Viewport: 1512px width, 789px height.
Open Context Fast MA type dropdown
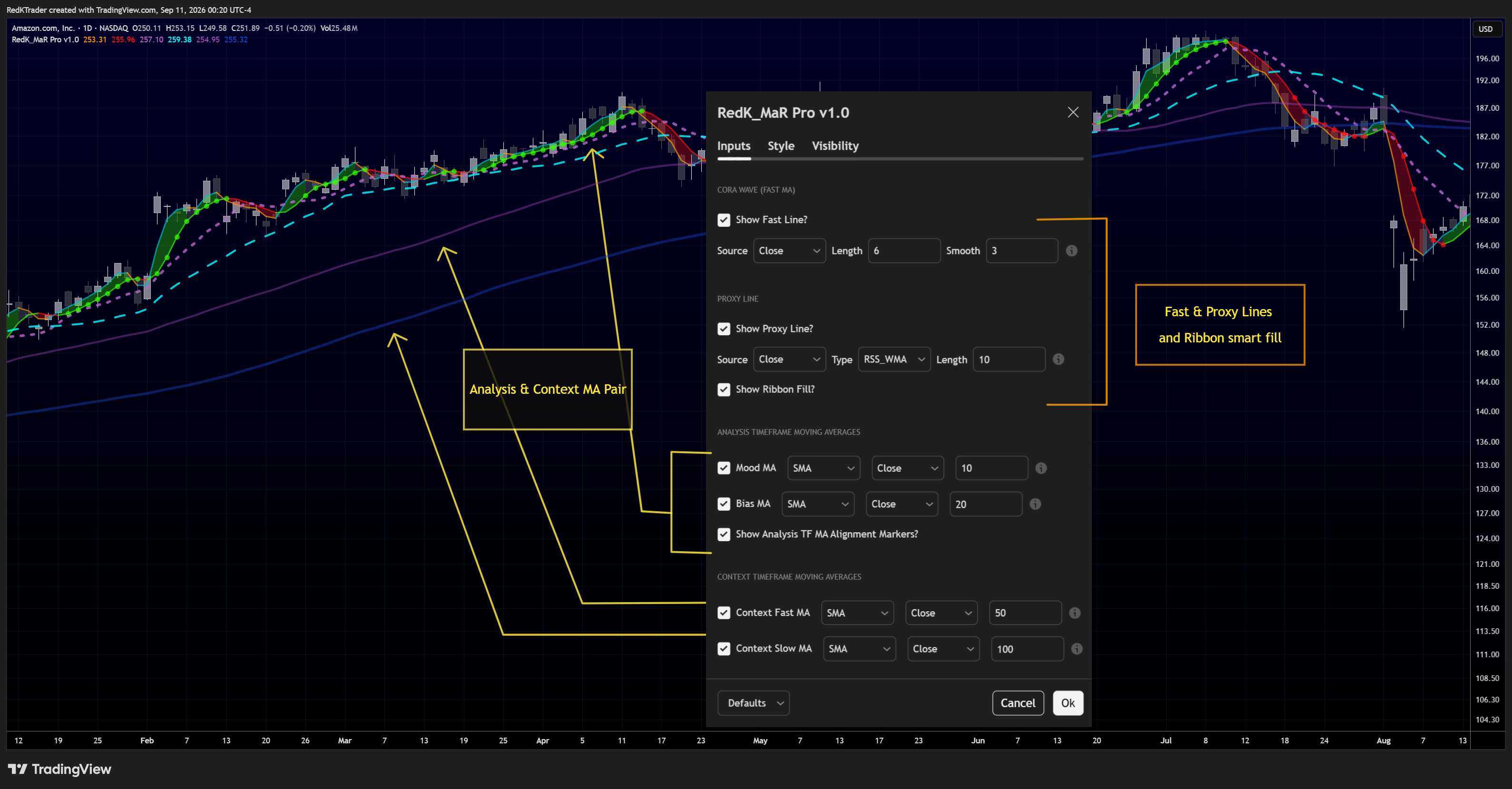[857, 613]
